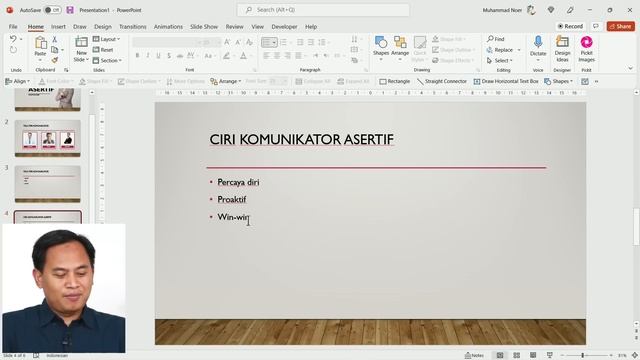Fit slide to current window icon
This screenshot has height=360, width=640.
tap(635, 356)
